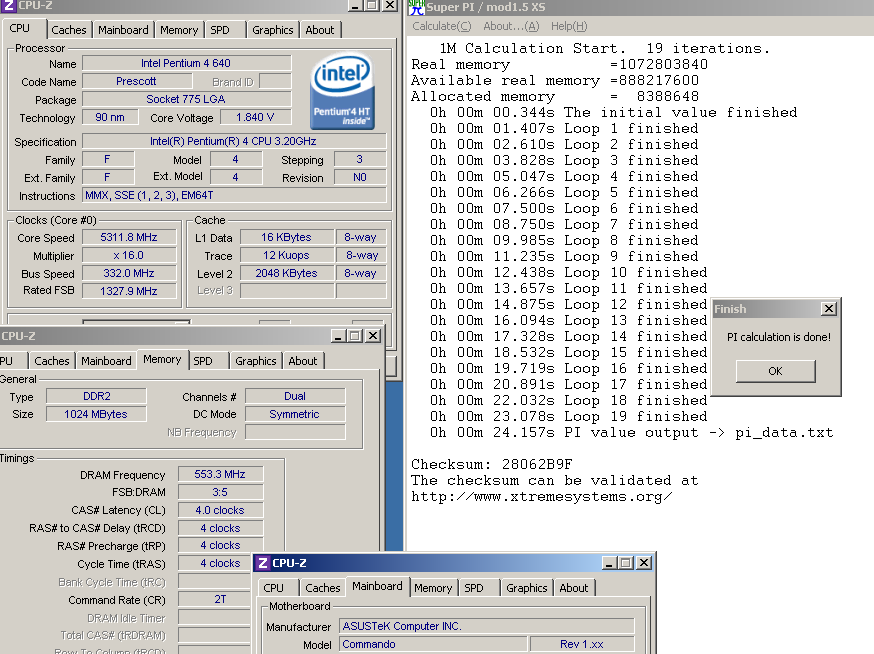Close the top CPU-Z window

[390, 6]
